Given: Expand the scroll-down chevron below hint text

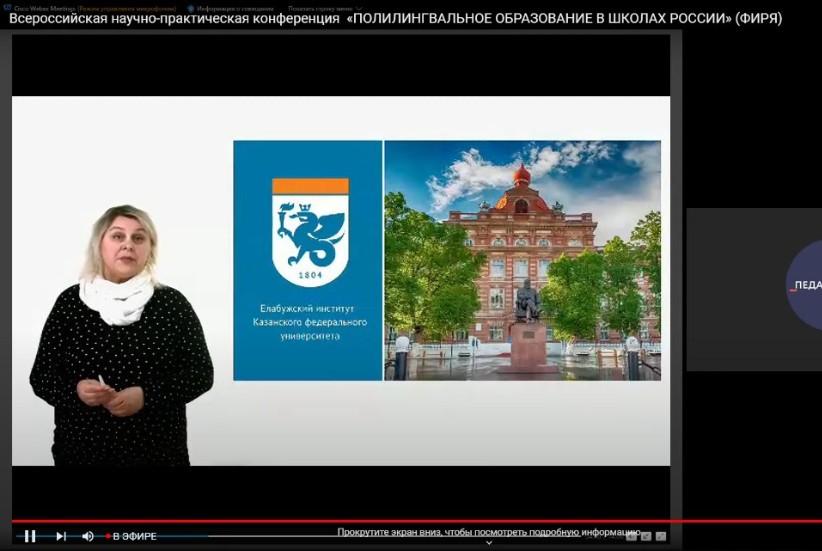Looking at the screenshot, I should (489, 544).
